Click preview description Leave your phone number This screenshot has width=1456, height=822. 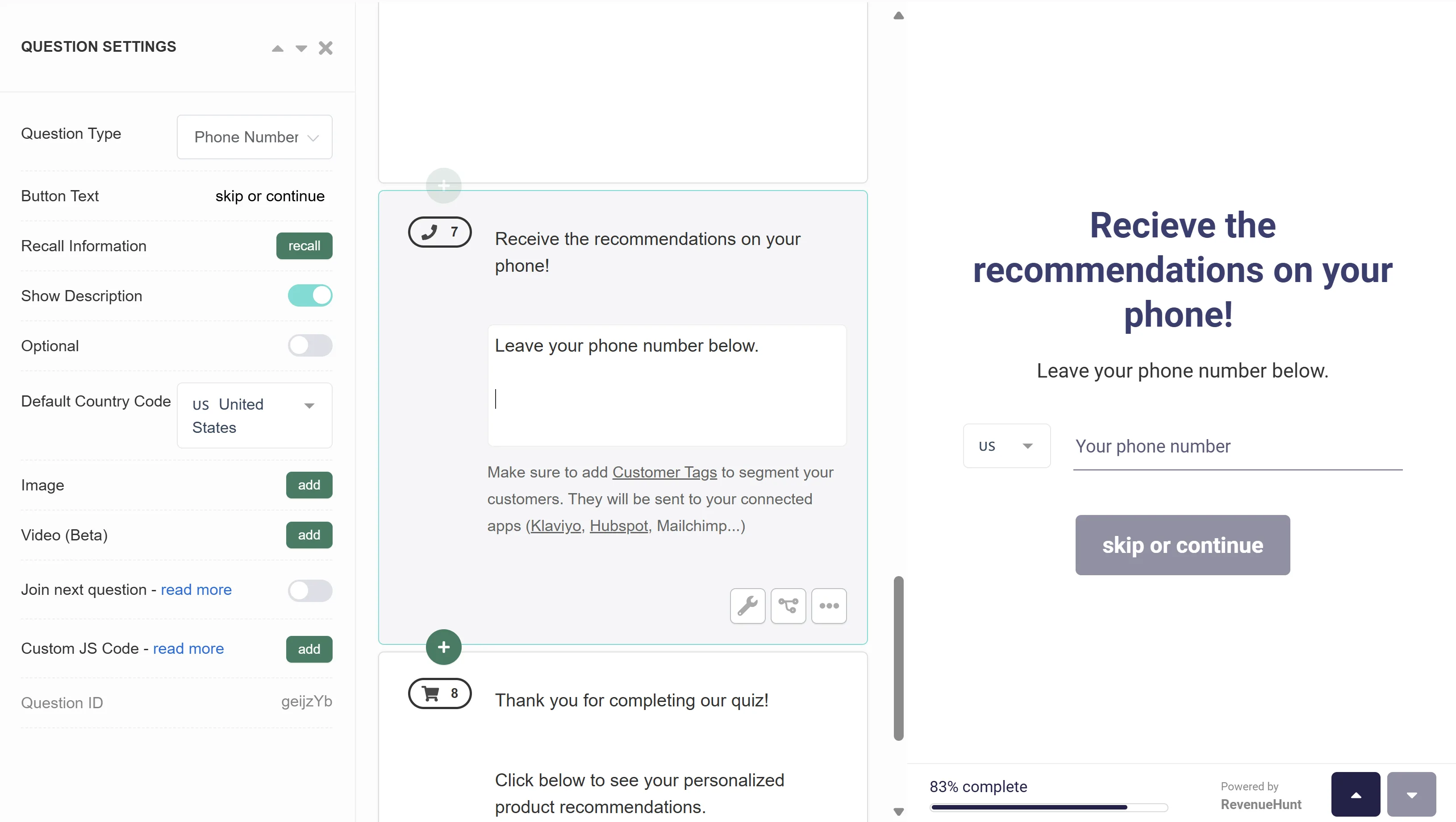[x=1182, y=370]
